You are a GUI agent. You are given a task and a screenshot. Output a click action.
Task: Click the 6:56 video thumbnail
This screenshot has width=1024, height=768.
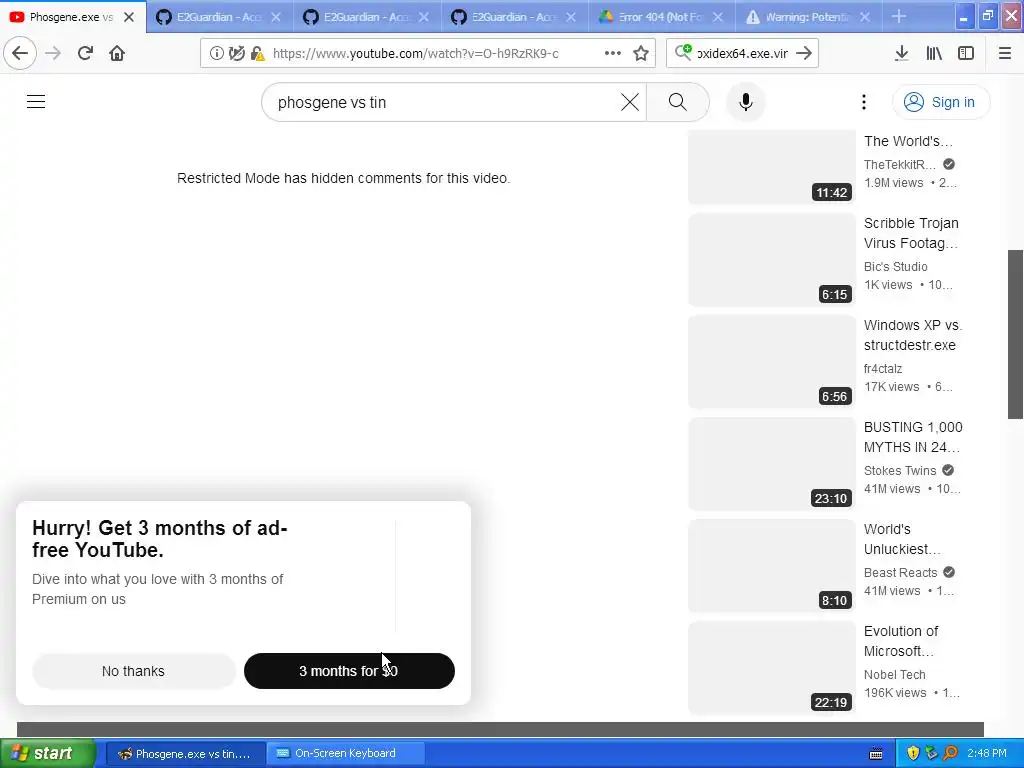click(x=772, y=361)
